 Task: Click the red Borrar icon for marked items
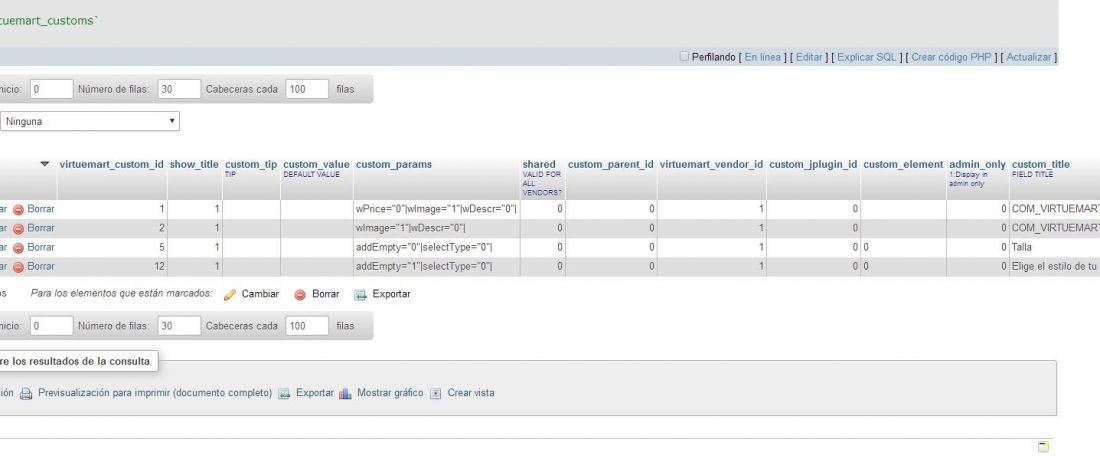[300, 295]
